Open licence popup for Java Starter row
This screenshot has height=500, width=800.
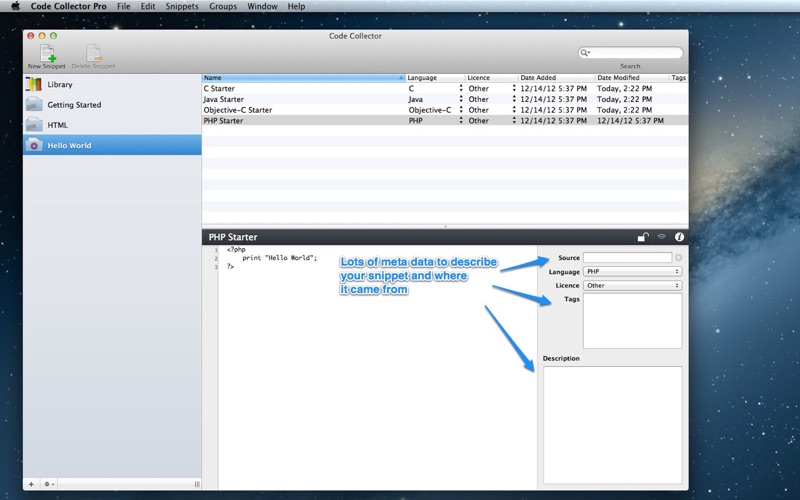click(x=514, y=99)
